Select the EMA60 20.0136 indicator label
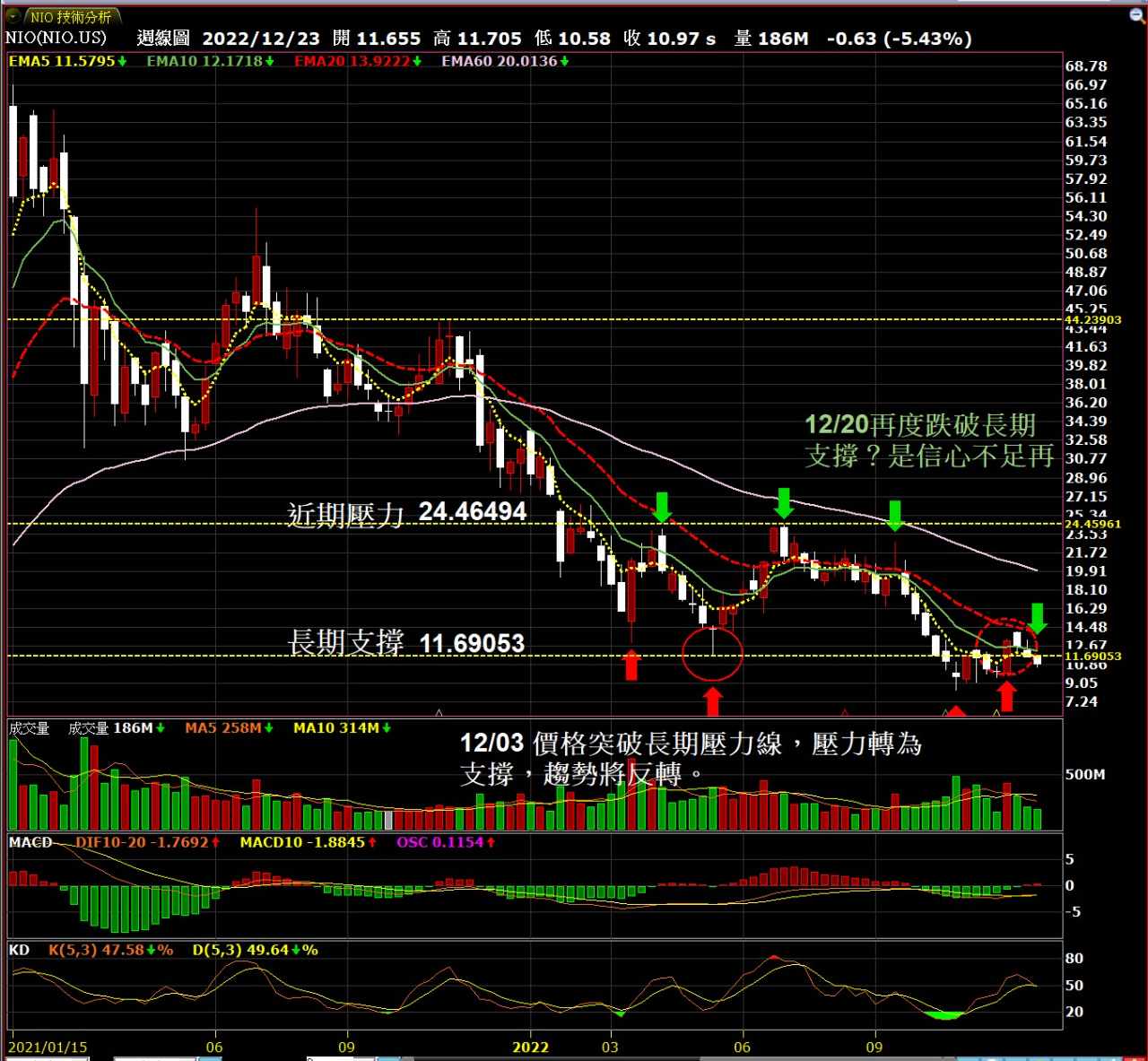Image resolution: width=1148 pixels, height=1061 pixels. [506, 61]
